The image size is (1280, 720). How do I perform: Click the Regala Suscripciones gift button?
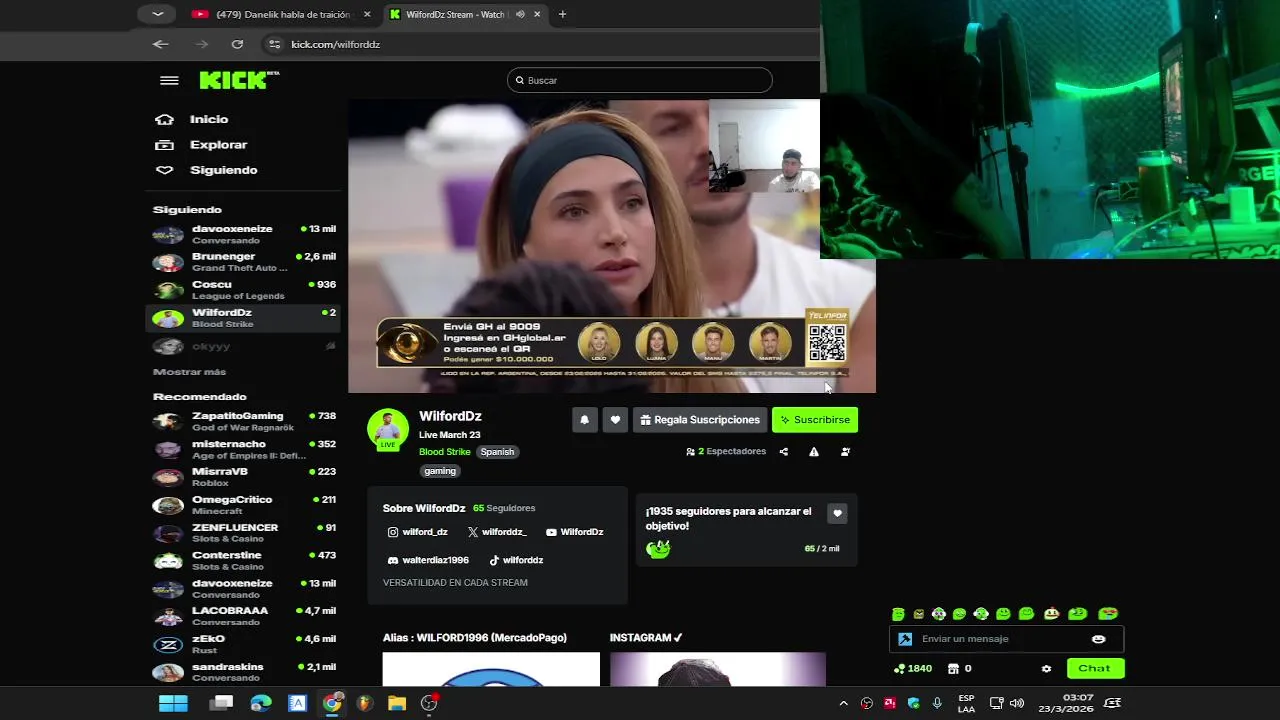[x=700, y=420]
